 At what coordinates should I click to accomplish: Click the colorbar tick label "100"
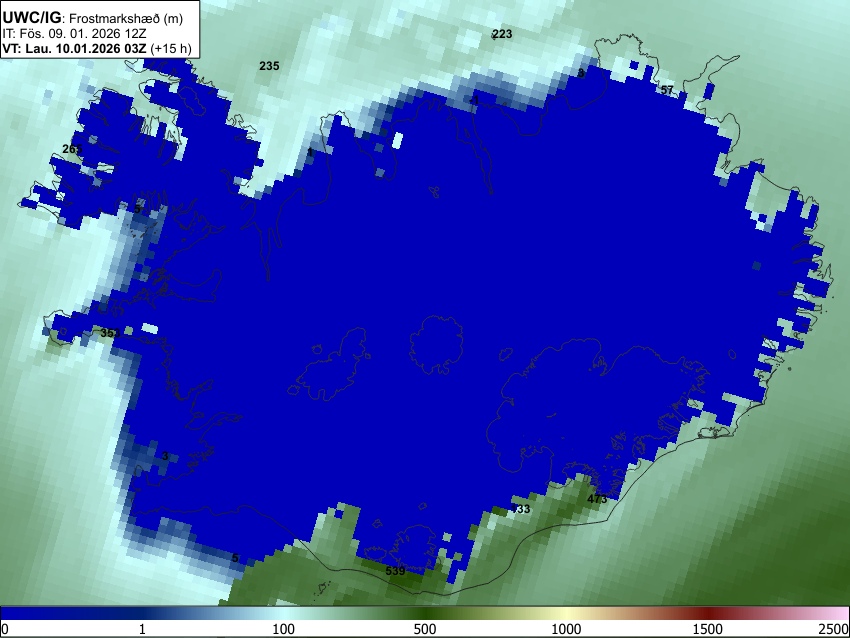click(x=284, y=629)
